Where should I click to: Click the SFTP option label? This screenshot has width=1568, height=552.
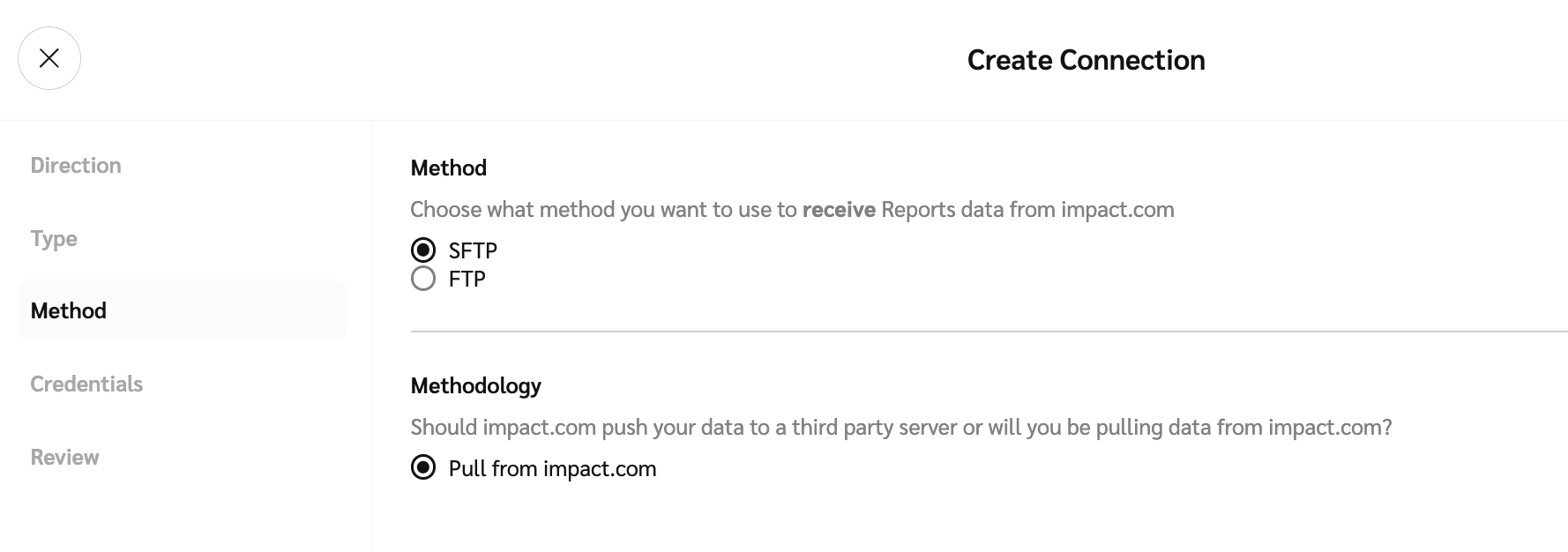tap(473, 251)
